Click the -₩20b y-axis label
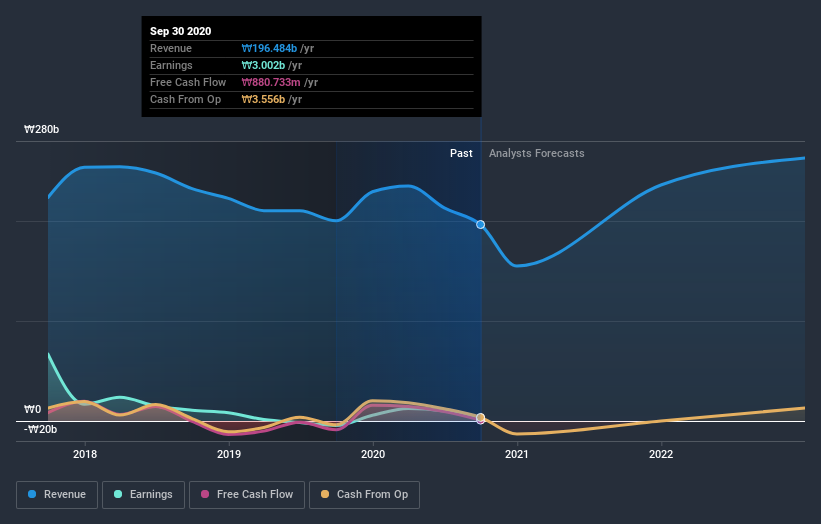 (x=40, y=429)
